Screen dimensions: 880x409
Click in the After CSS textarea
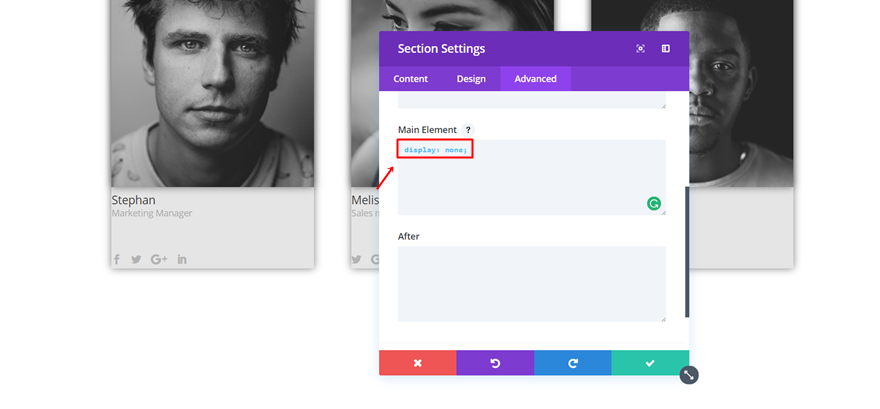point(531,284)
